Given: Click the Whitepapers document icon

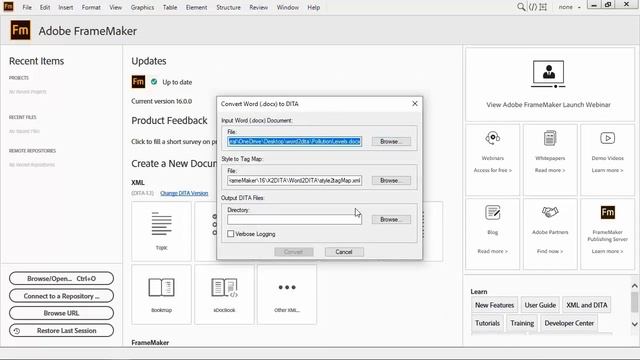Looking at the screenshot, I should pyautogui.click(x=550, y=138).
